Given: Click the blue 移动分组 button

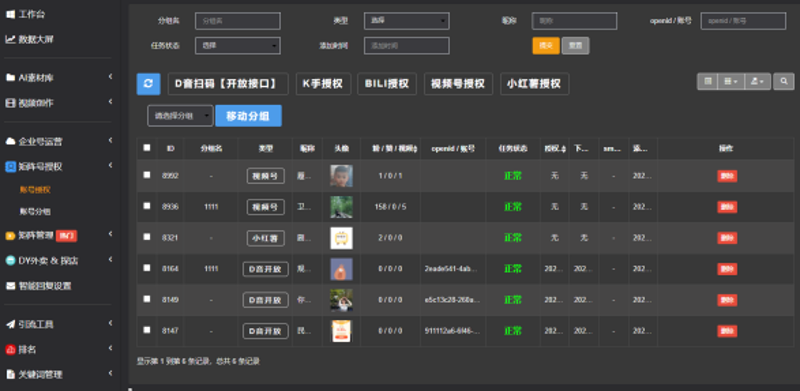Looking at the screenshot, I should (x=248, y=116).
